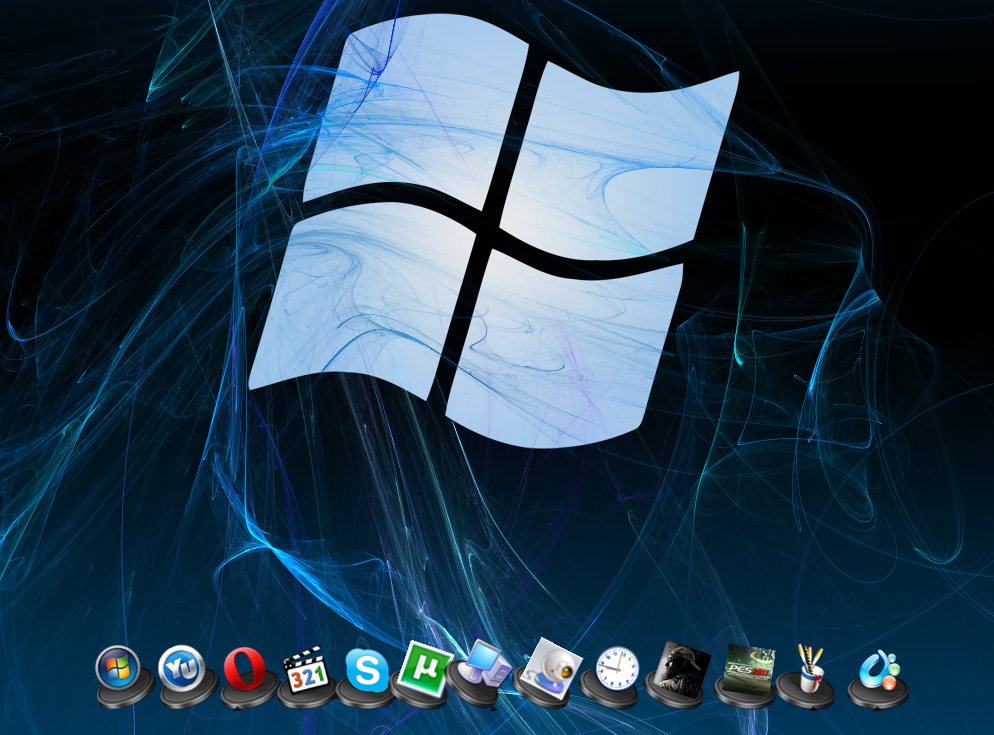Open the paint brushes cup icon

click(x=810, y=668)
